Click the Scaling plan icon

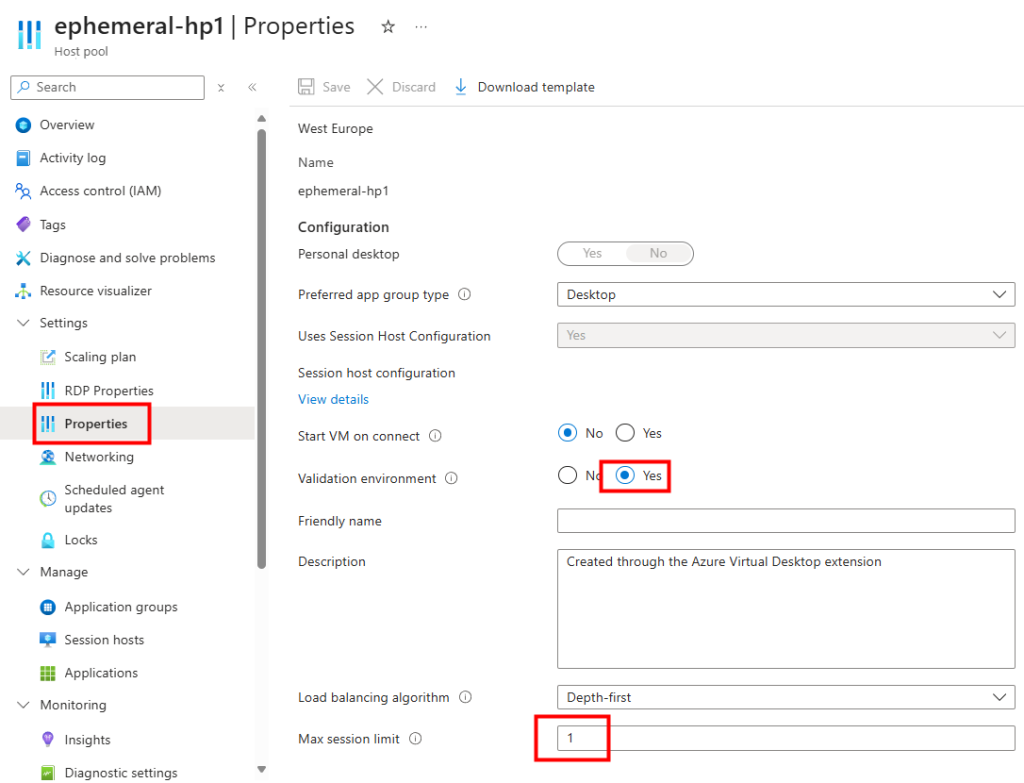point(48,357)
